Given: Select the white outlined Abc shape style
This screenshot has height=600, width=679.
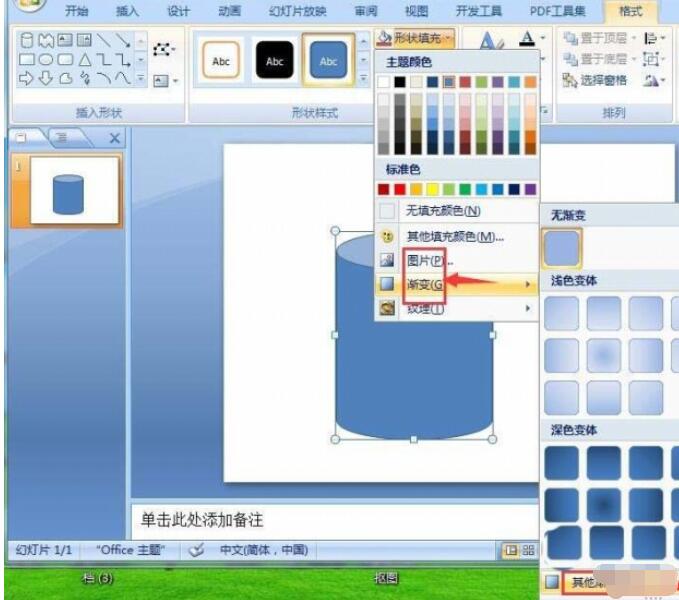Looking at the screenshot, I should (221, 61).
